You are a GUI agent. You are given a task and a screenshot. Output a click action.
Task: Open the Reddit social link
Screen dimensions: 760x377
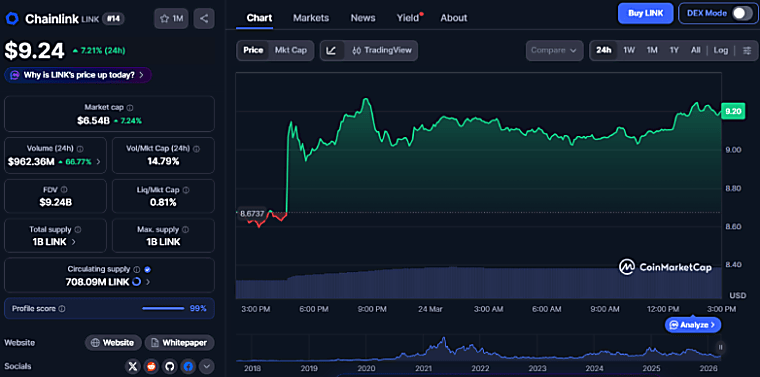[151, 366]
